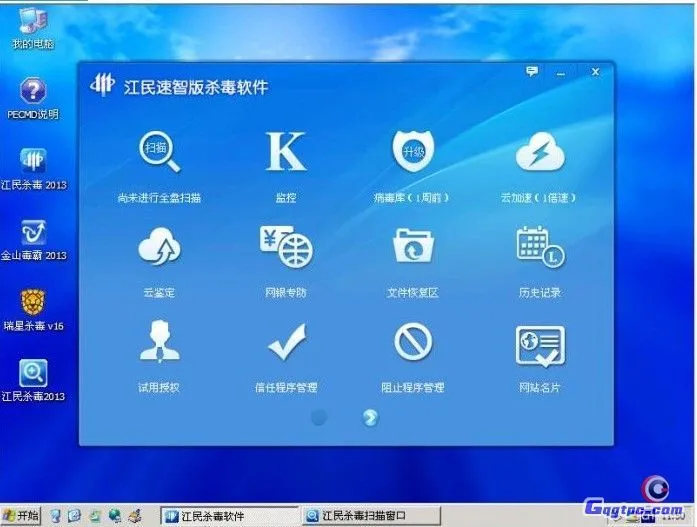This screenshot has width=697, height=527.
Task: Switch to 江民杀毒软件 taskbar window
Action: 228,515
